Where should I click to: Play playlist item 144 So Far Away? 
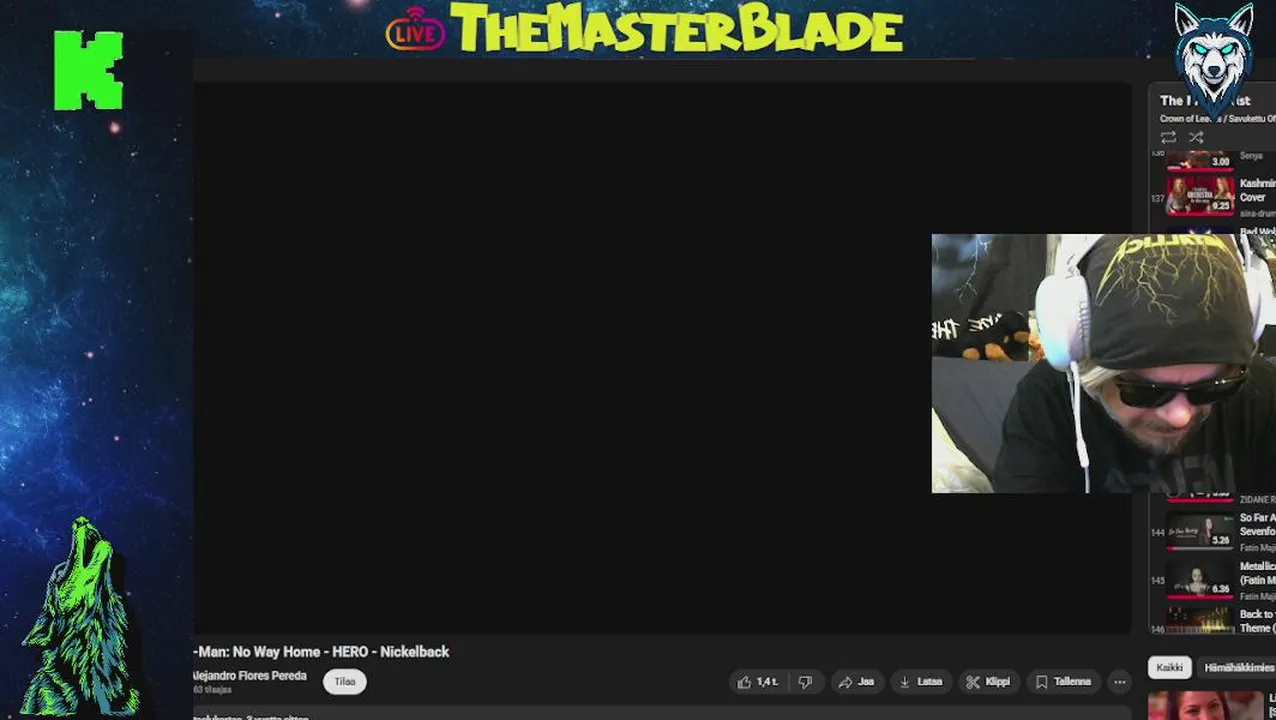tap(1215, 532)
